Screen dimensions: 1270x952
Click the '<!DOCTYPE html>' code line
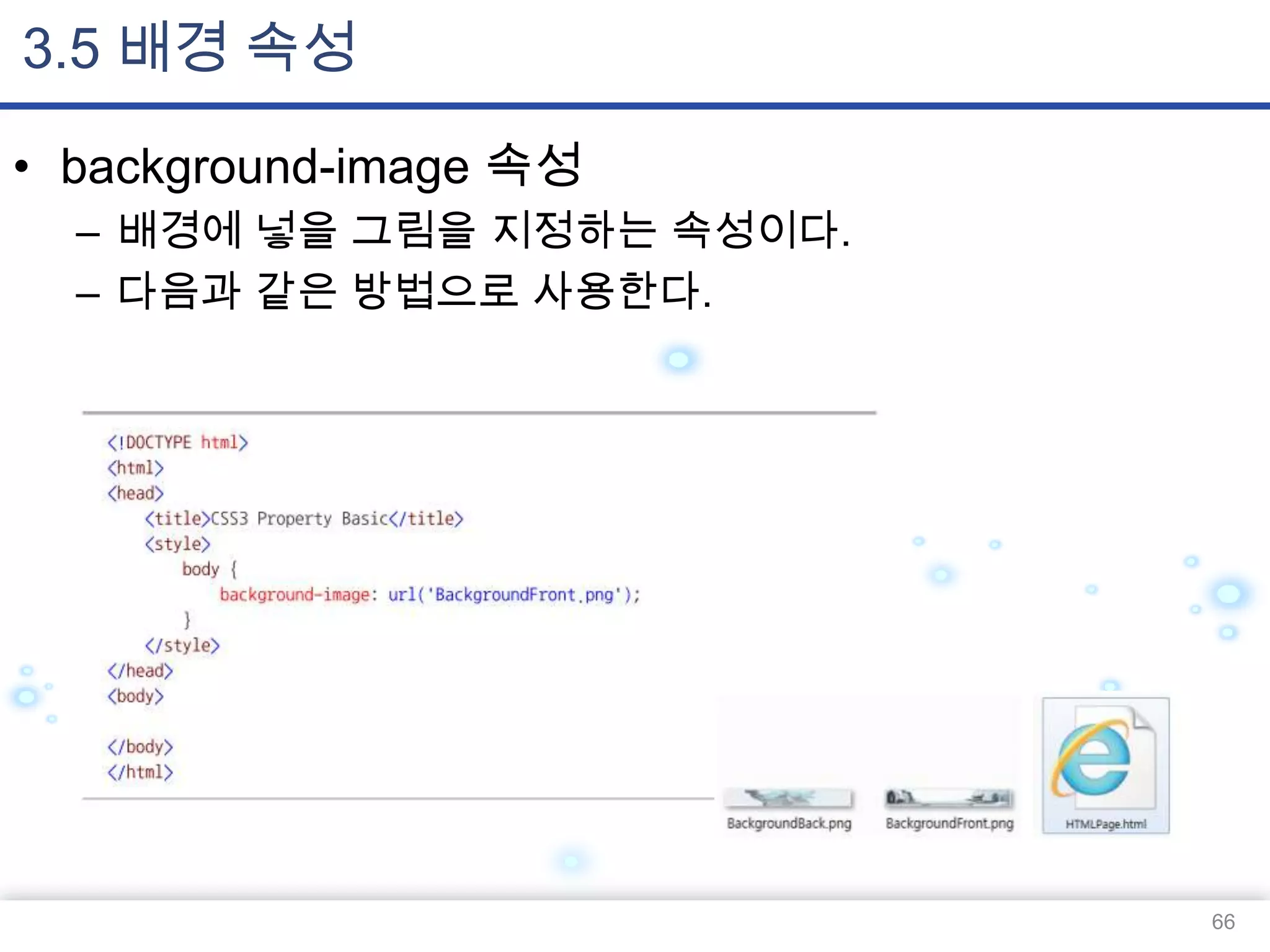point(177,443)
